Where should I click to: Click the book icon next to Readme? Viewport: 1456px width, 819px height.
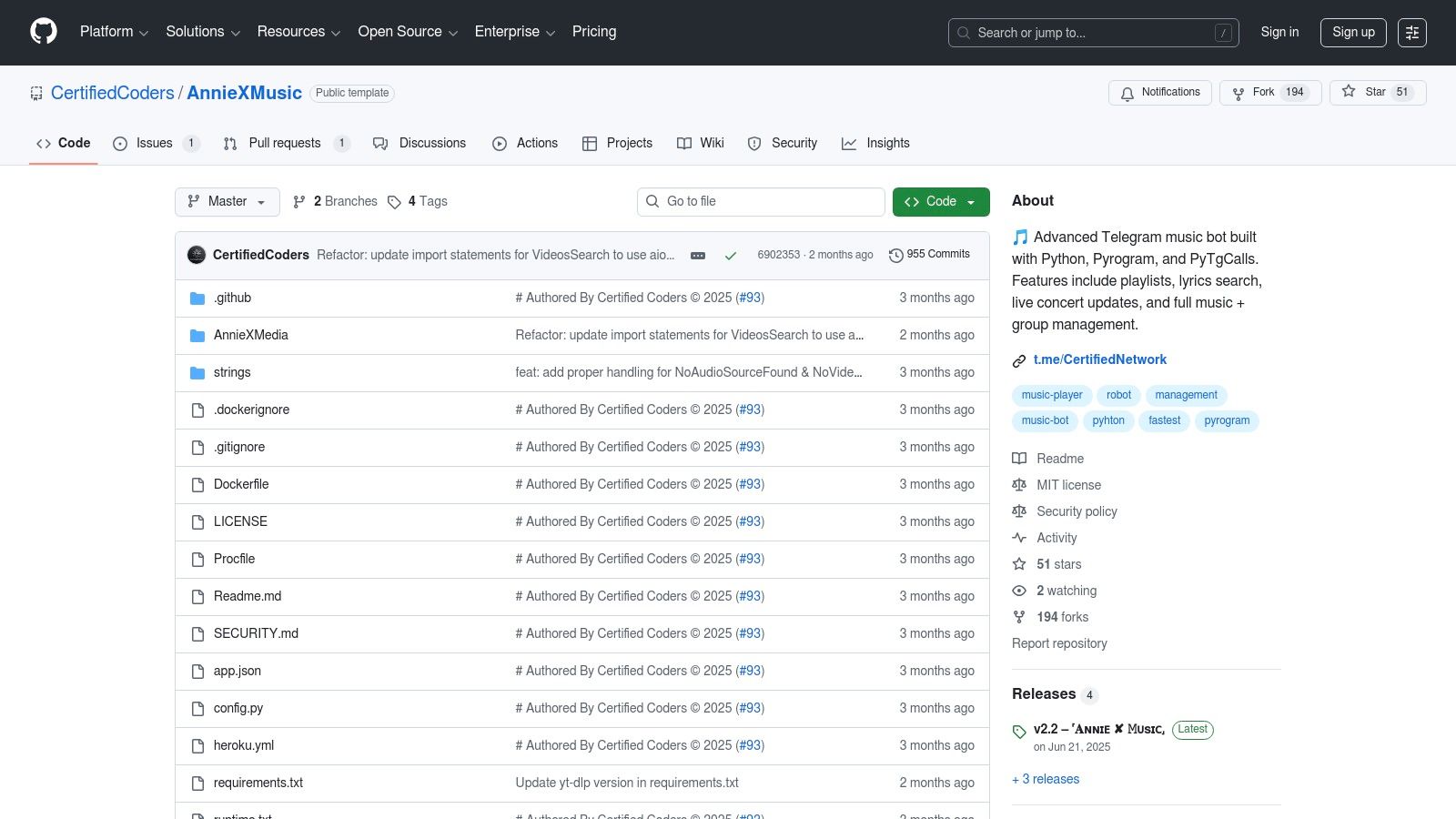coord(1019,459)
